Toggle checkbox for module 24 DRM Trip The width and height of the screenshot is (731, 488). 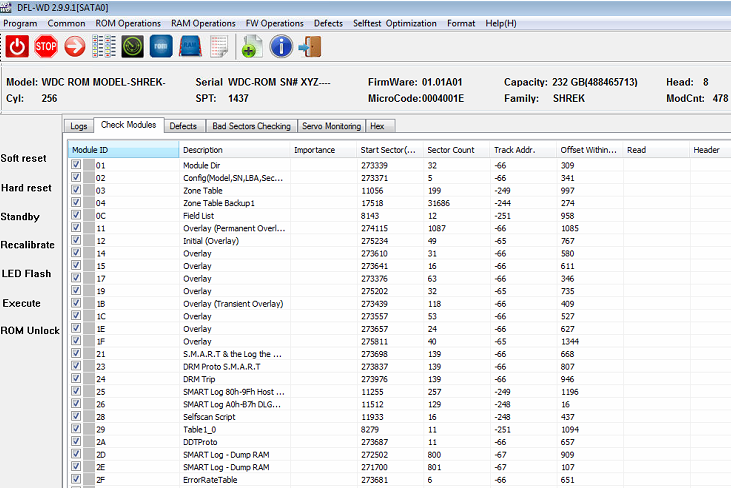coord(76,378)
